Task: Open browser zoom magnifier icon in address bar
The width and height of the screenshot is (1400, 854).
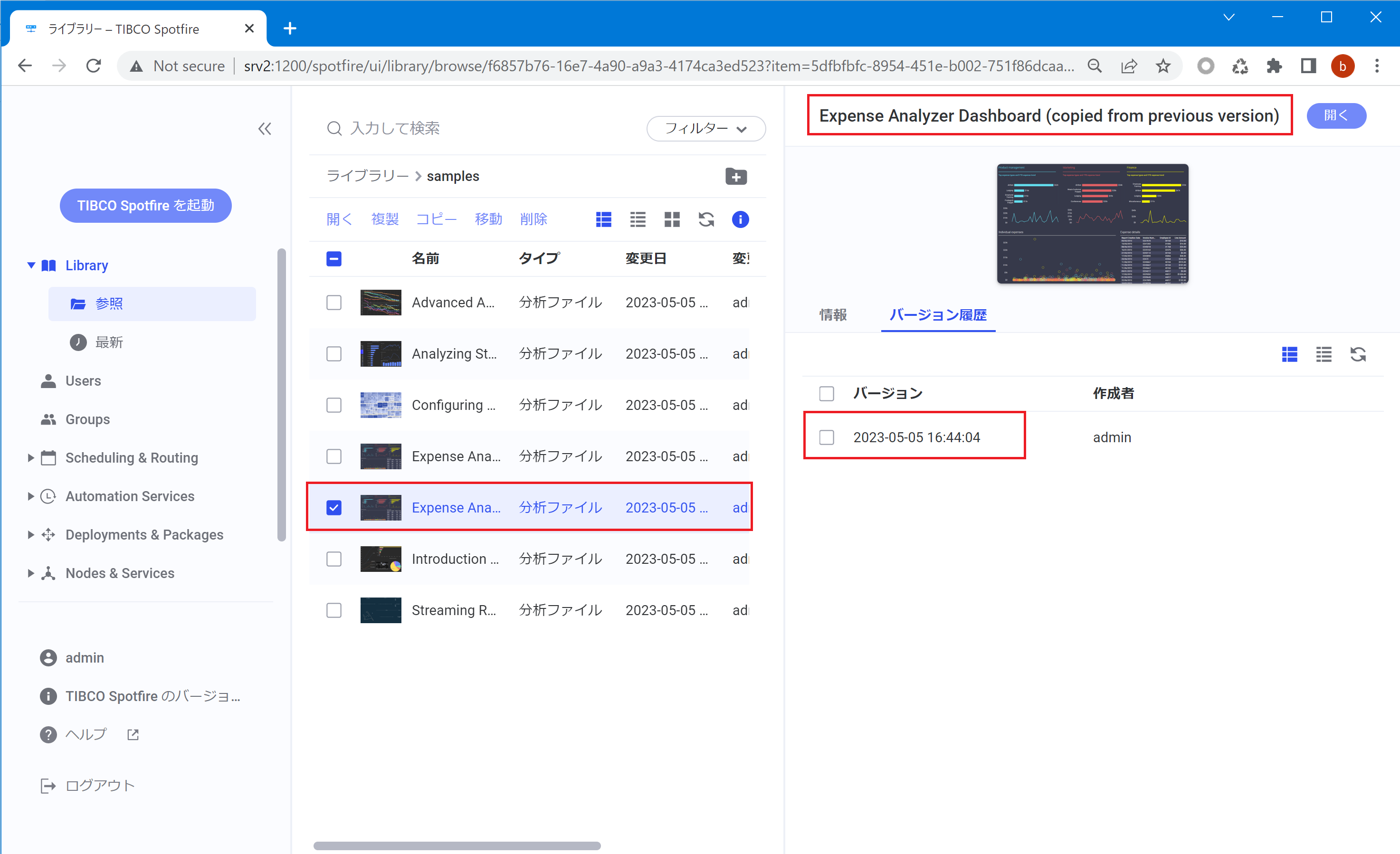Action: [1095, 66]
